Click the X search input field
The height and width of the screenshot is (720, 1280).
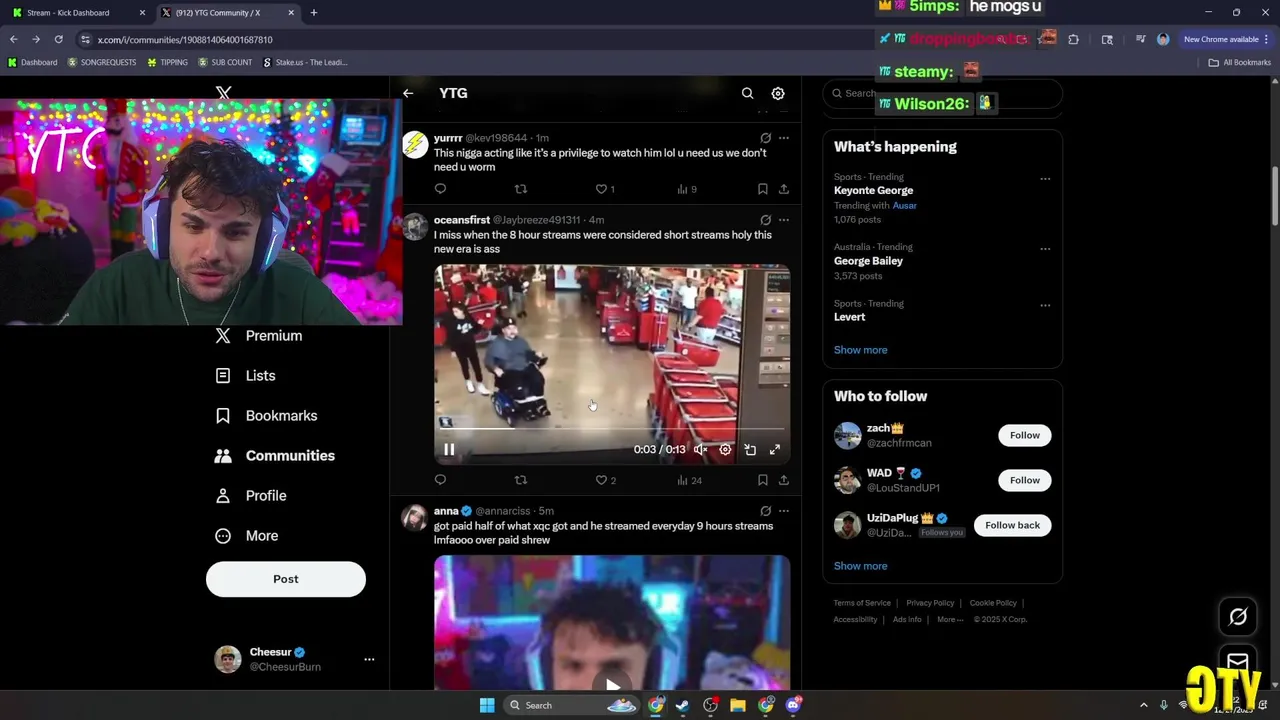942,93
